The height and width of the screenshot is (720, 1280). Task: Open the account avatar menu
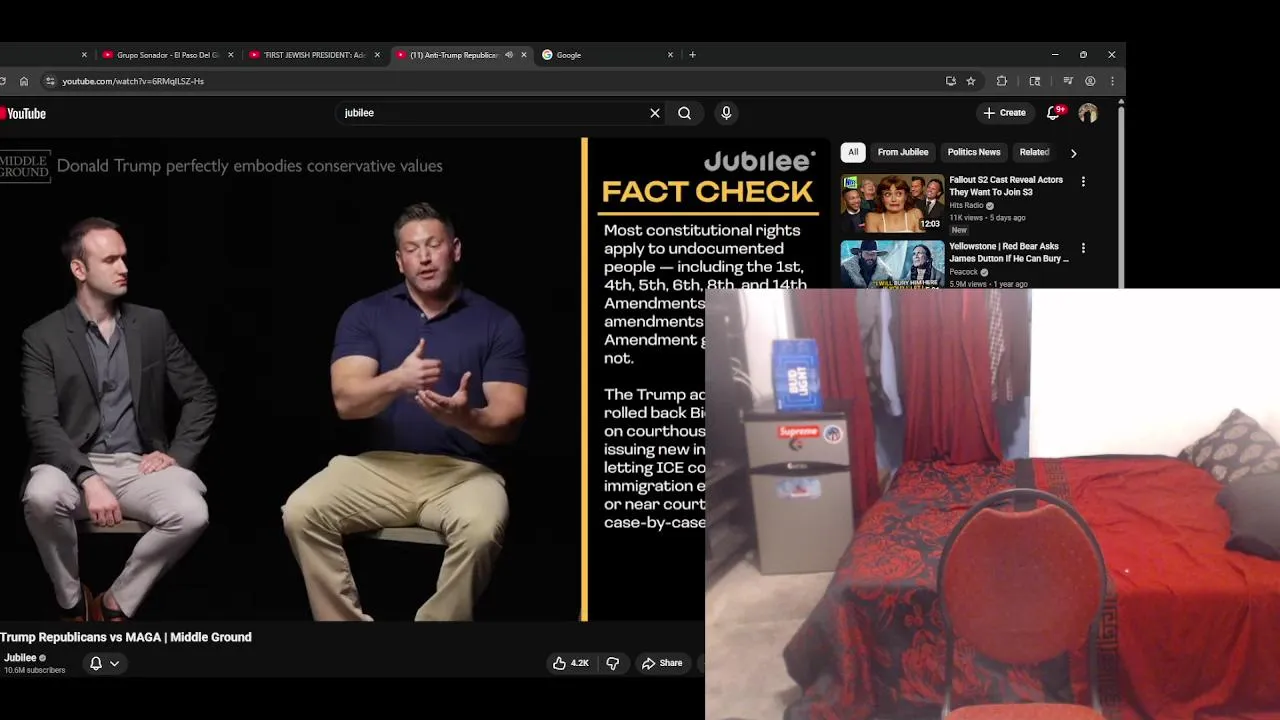tap(1088, 113)
